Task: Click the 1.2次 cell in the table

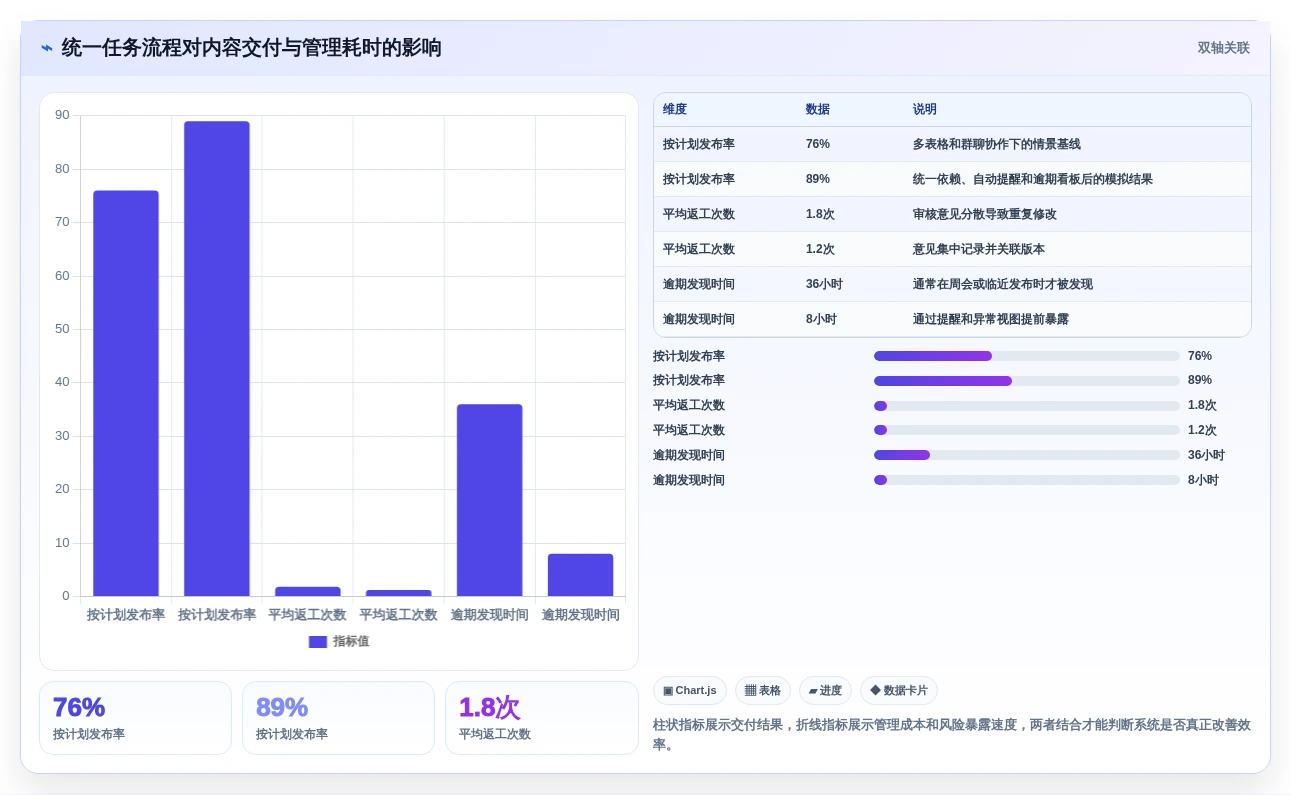Action: tap(820, 249)
